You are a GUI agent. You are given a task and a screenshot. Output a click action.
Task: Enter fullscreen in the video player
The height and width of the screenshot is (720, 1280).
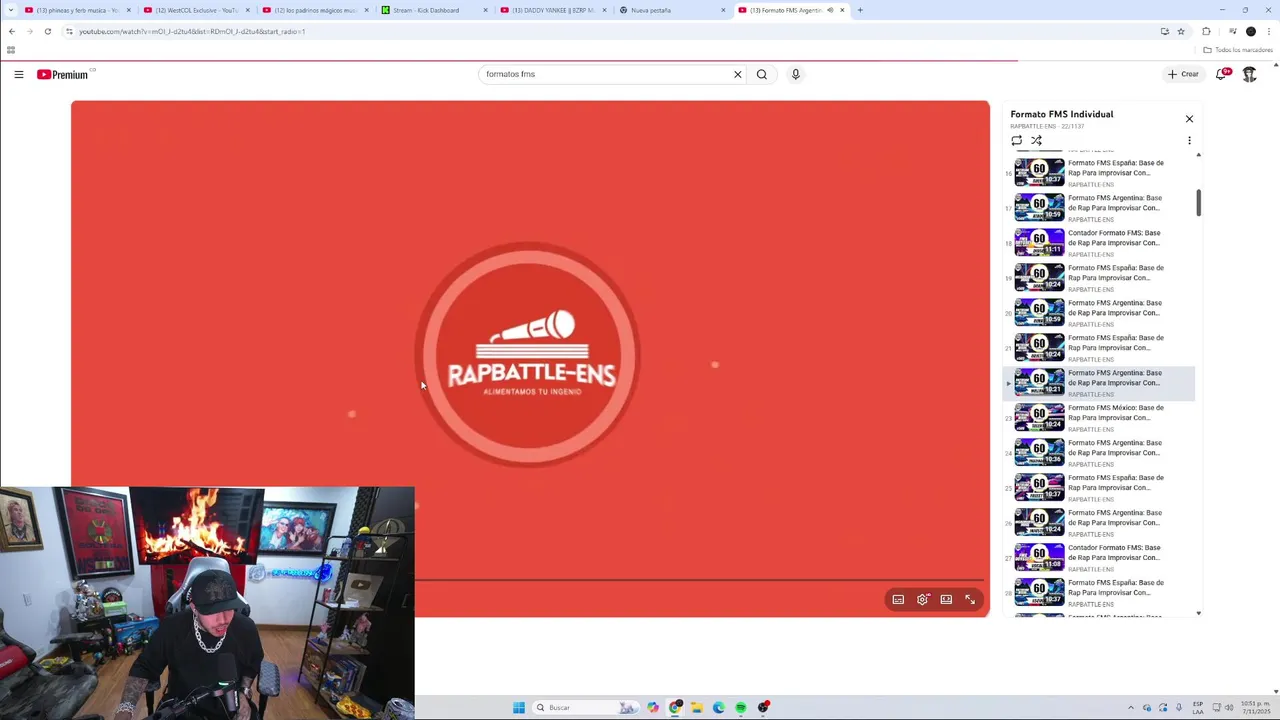[970, 600]
